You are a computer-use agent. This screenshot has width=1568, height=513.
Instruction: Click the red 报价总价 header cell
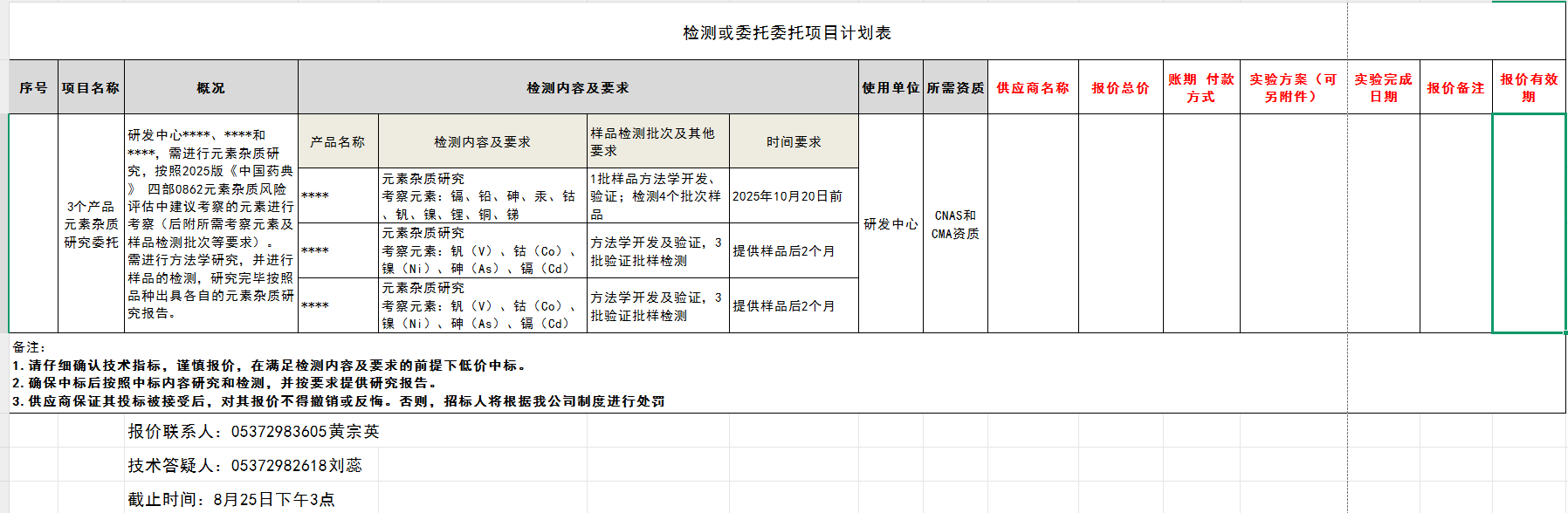coord(1120,87)
